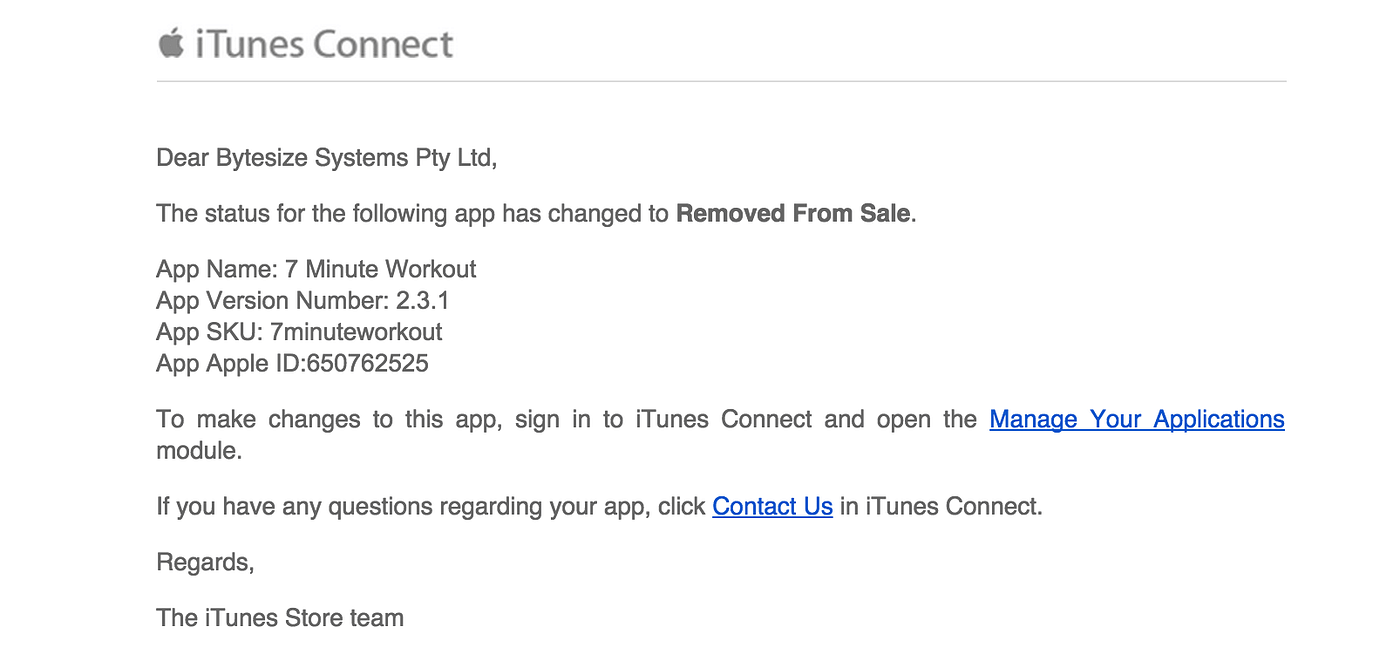Click the sentence beginning The status for
The width and height of the screenshot is (1400, 663).
click(x=536, y=213)
